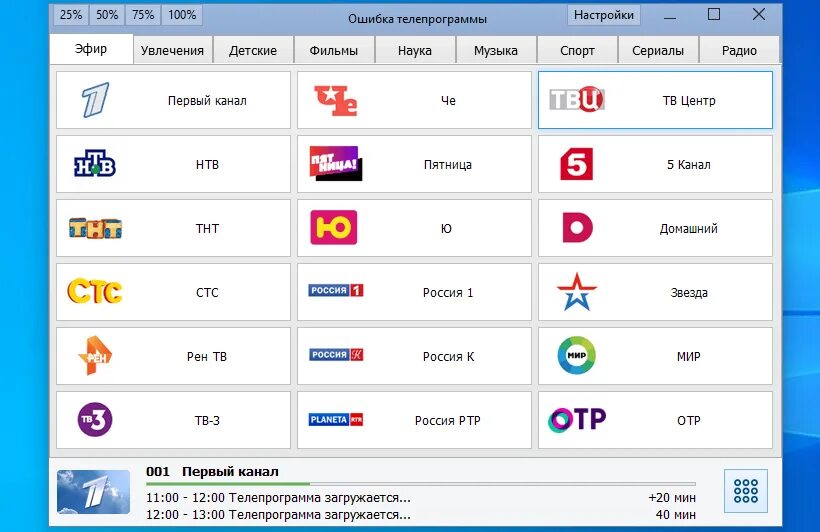Switch to the Музыка tab

tap(496, 51)
